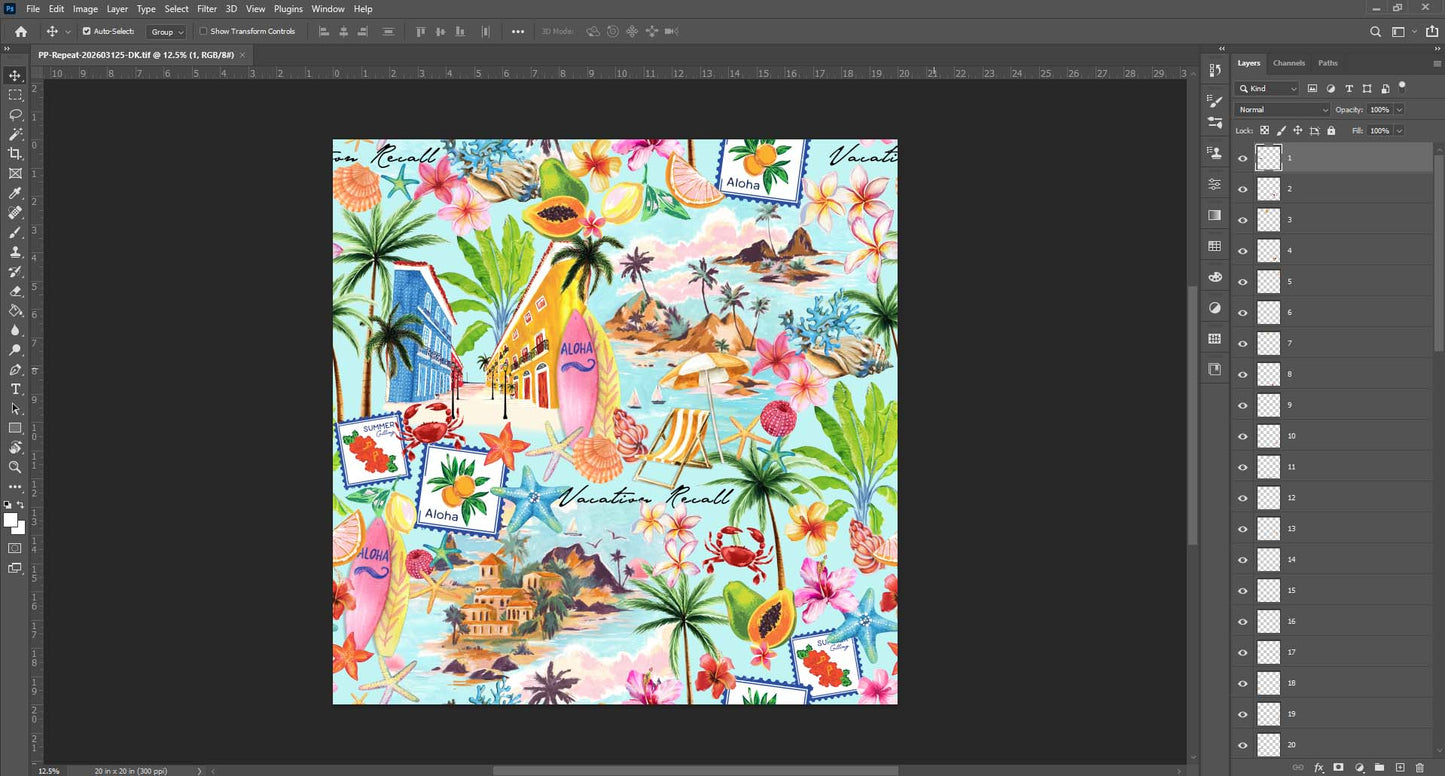Viewport: 1445px width, 776px height.
Task: Open the Plugins menu
Action: [x=288, y=9]
